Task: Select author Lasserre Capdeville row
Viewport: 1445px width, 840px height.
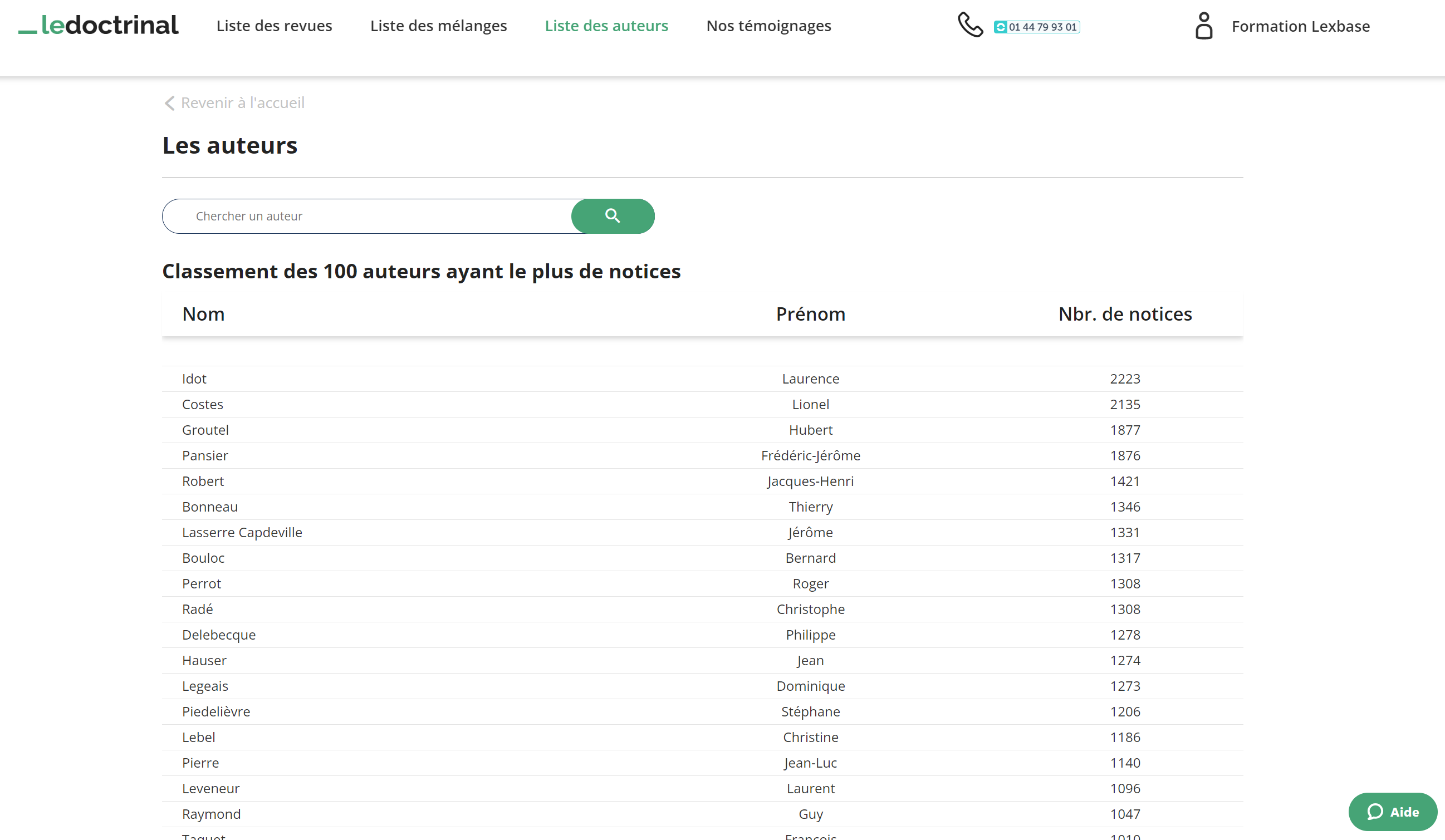Action: (x=242, y=532)
